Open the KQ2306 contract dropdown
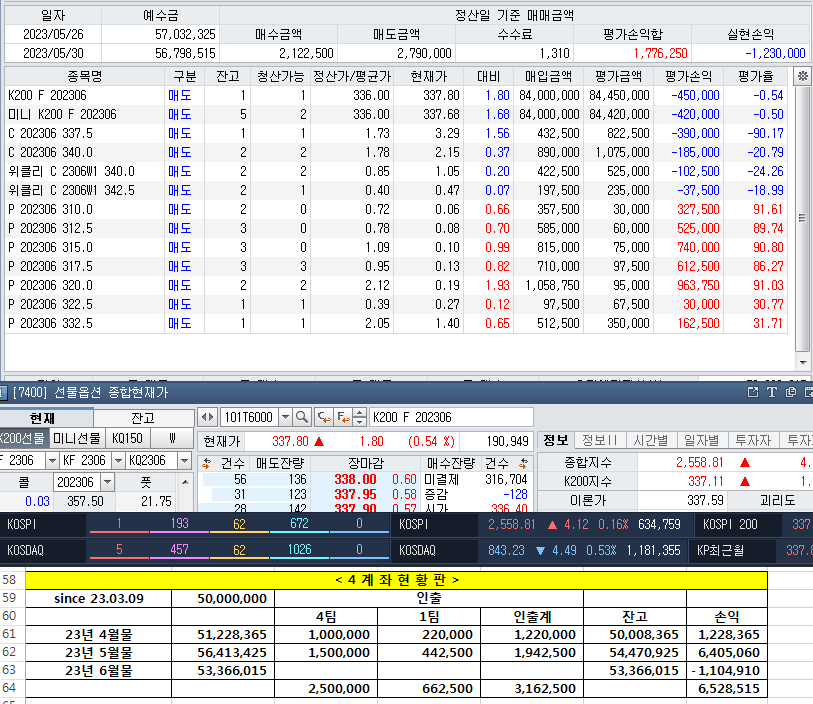Viewport: 813px width, 704px height. coord(183,460)
